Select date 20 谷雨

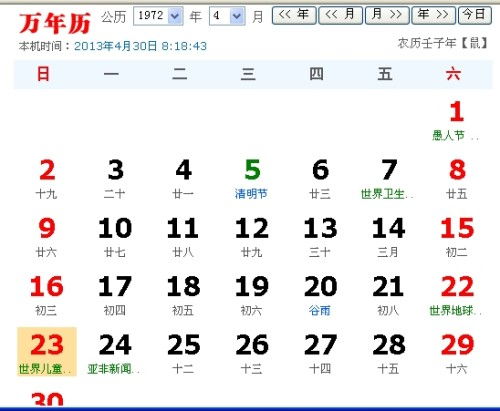click(x=320, y=297)
